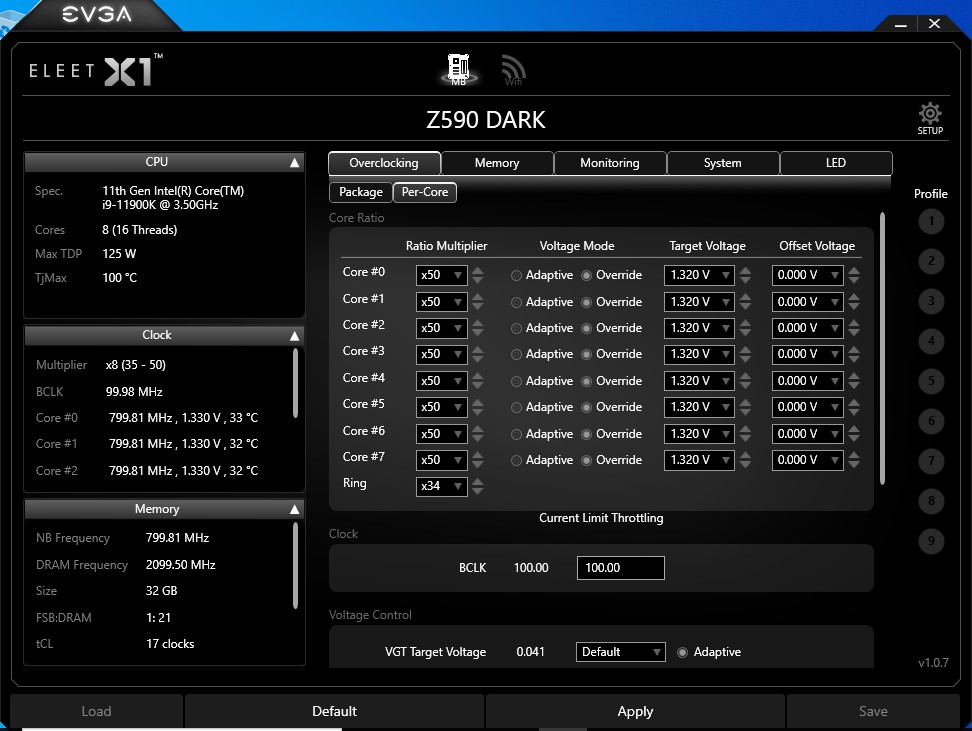972x731 pixels.
Task: Increase Core #4 target voltage with up arrow
Action: coord(745,376)
